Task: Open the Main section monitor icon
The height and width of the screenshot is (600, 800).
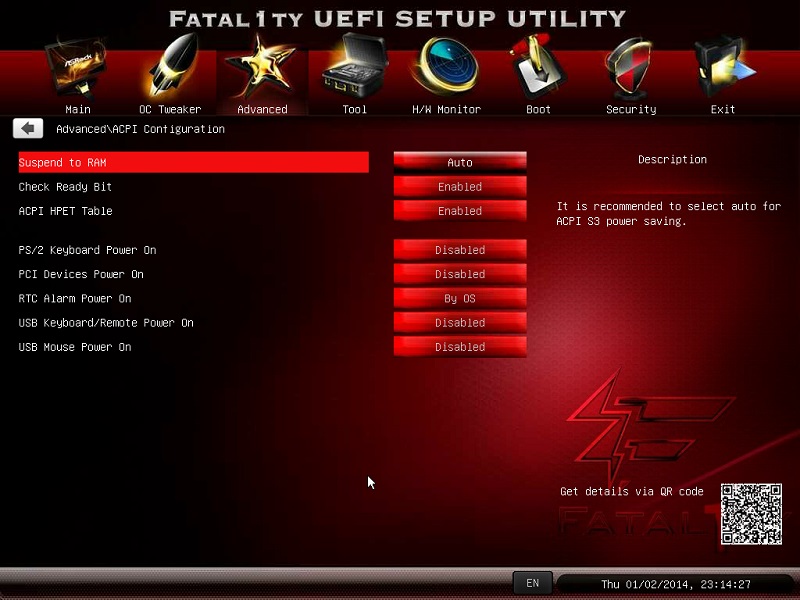Action: click(x=77, y=70)
